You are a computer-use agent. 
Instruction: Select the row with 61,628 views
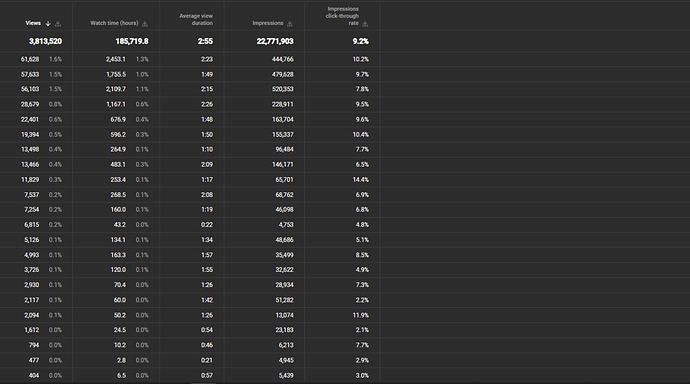pos(190,59)
